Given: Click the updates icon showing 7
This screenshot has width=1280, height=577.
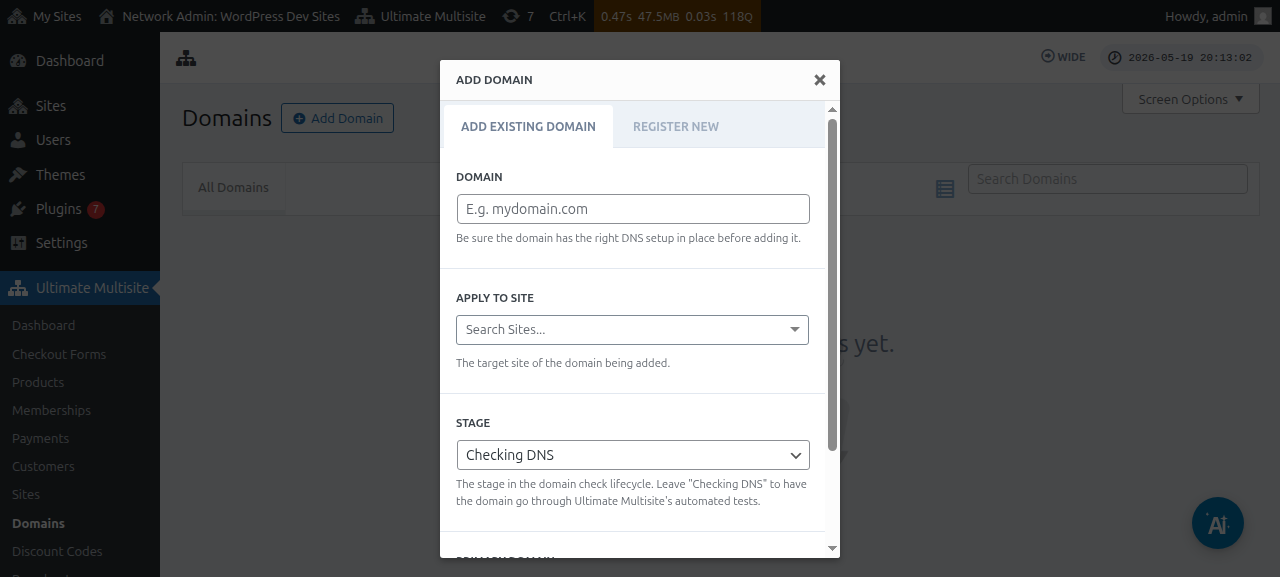Looking at the screenshot, I should pos(518,16).
